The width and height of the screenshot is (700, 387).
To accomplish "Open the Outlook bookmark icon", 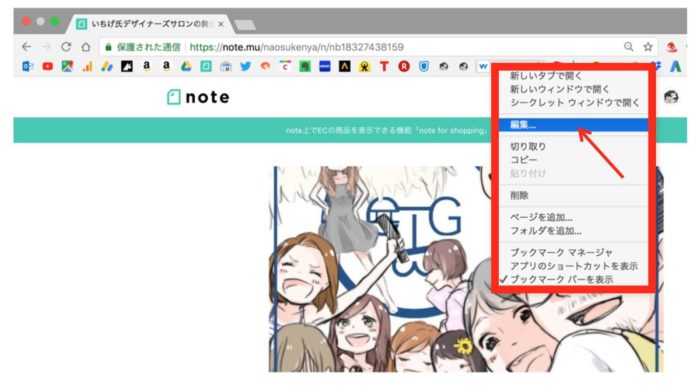I will [28, 67].
